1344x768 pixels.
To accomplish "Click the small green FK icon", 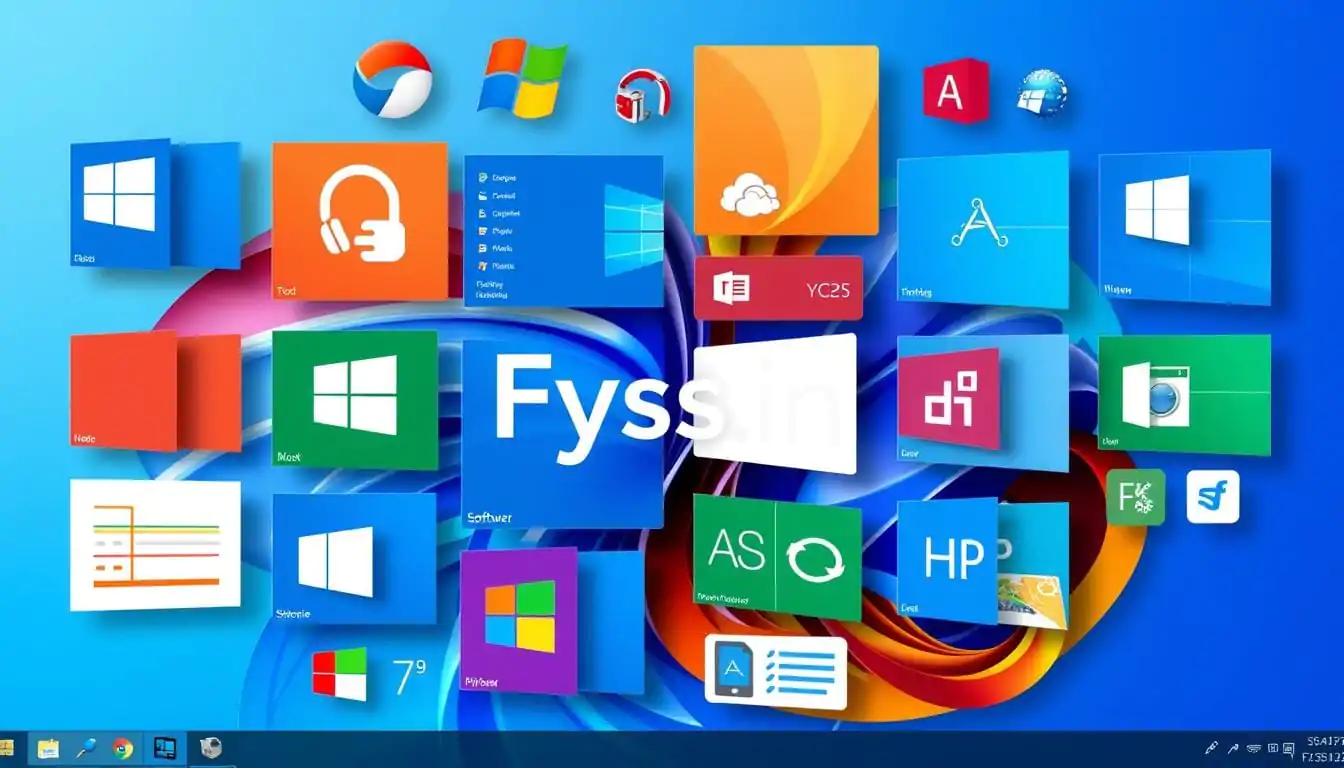I will (1136, 497).
